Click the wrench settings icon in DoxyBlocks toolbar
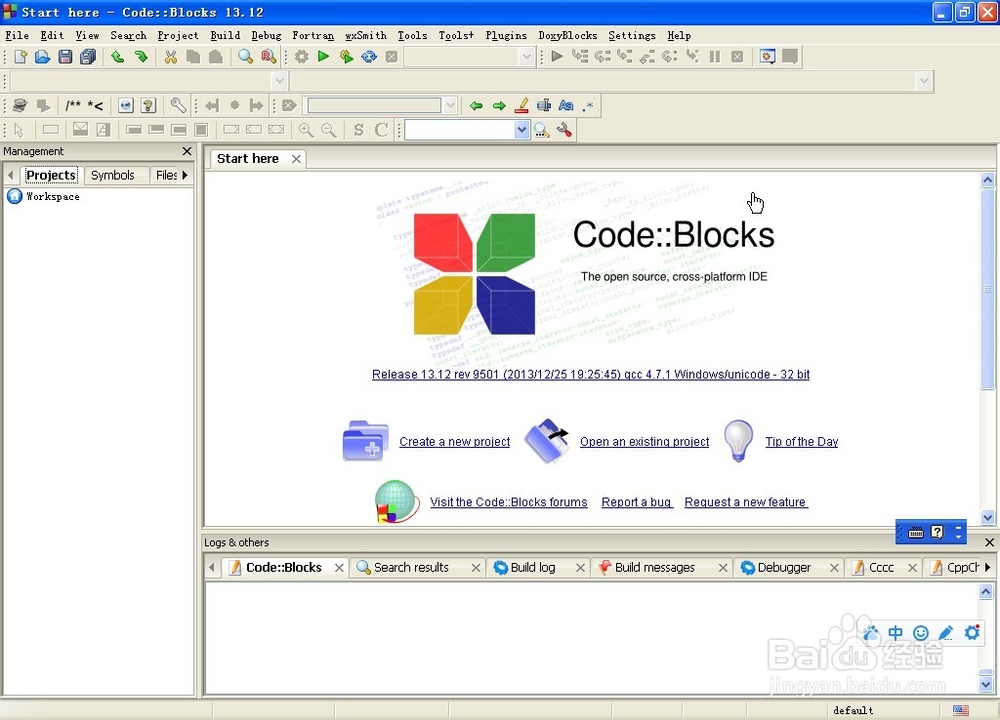The width and height of the screenshot is (1000, 720). [x=178, y=105]
